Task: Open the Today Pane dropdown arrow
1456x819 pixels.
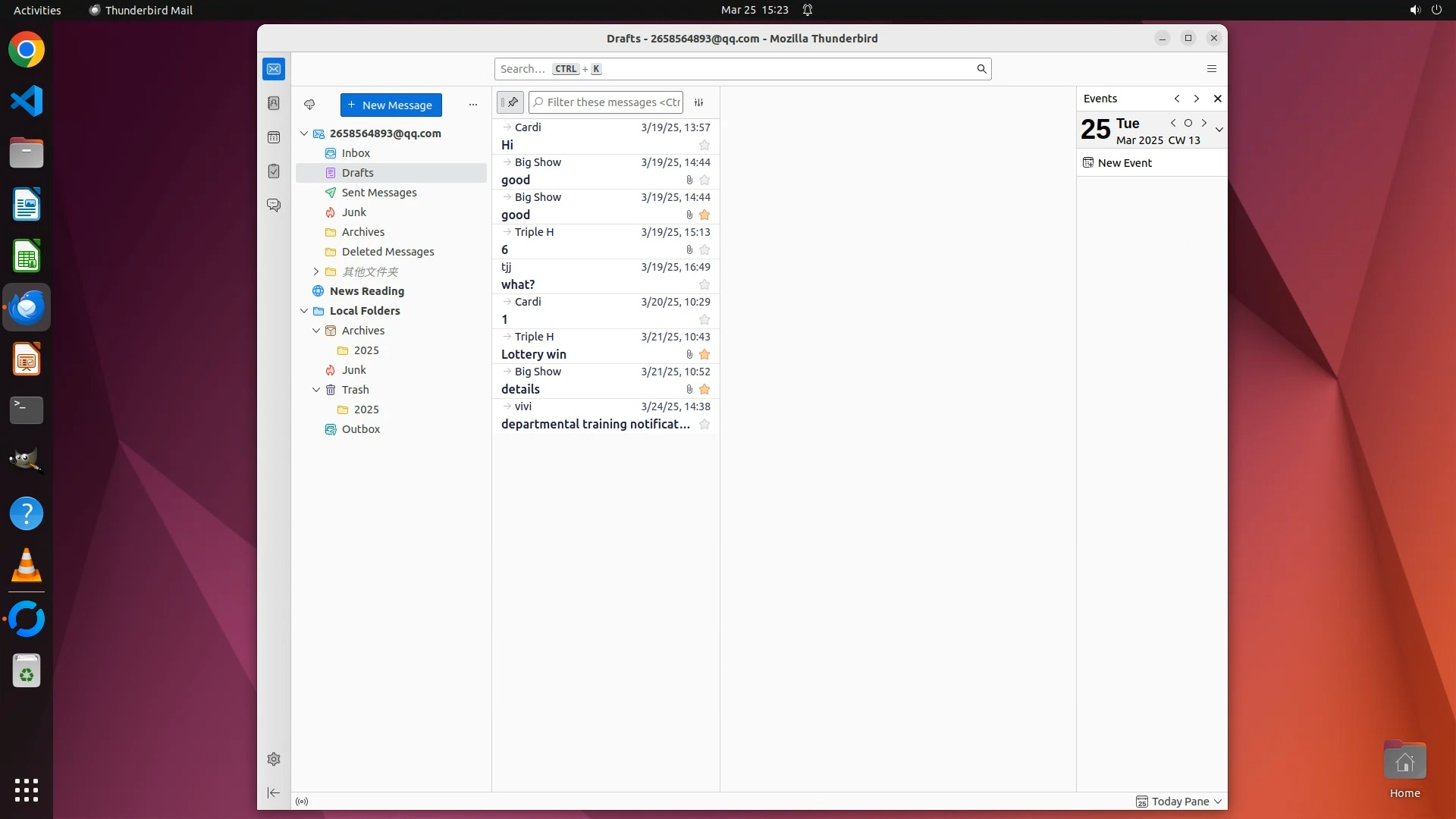Action: [1218, 802]
